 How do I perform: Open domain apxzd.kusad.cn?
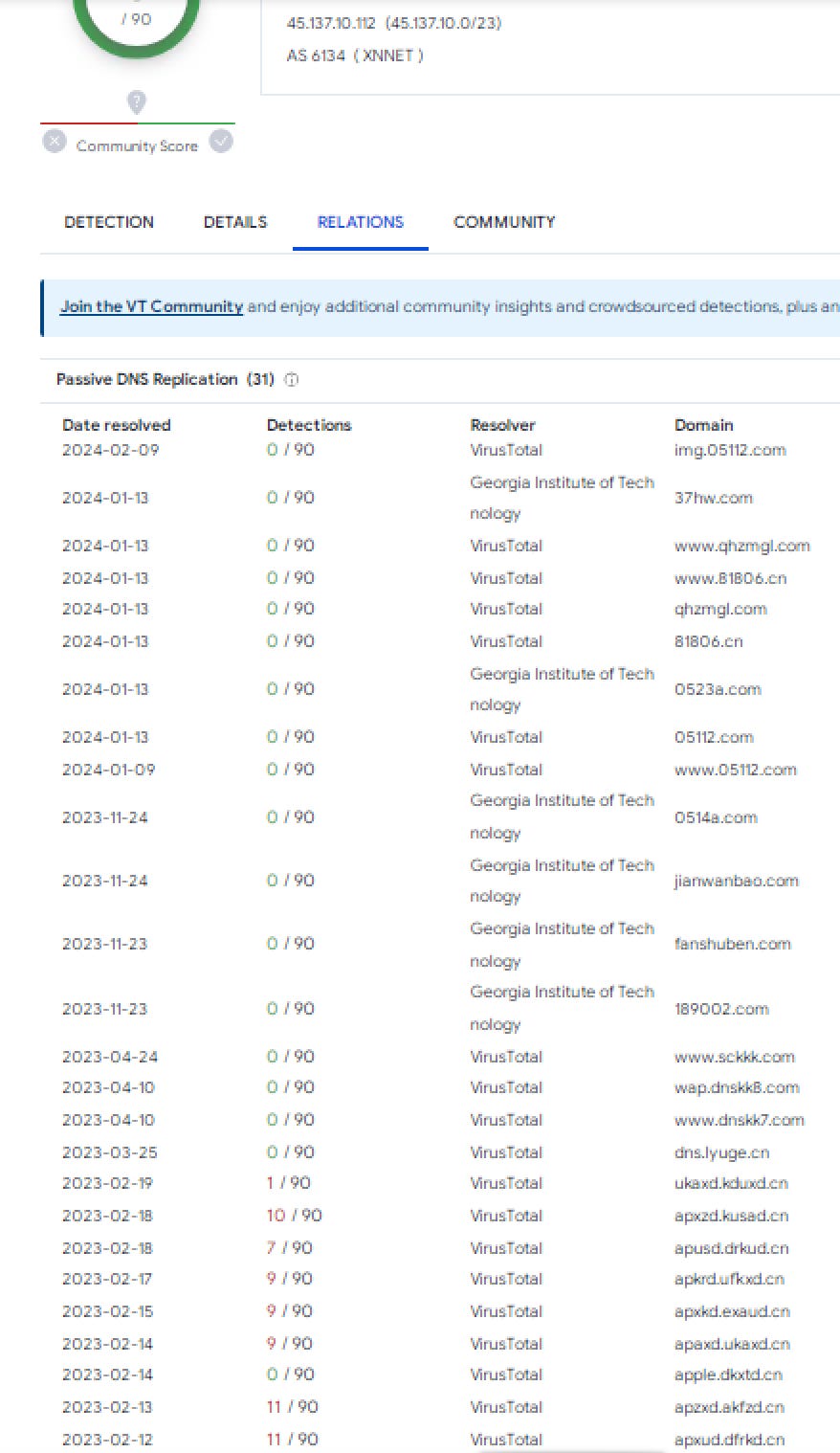(x=732, y=1216)
